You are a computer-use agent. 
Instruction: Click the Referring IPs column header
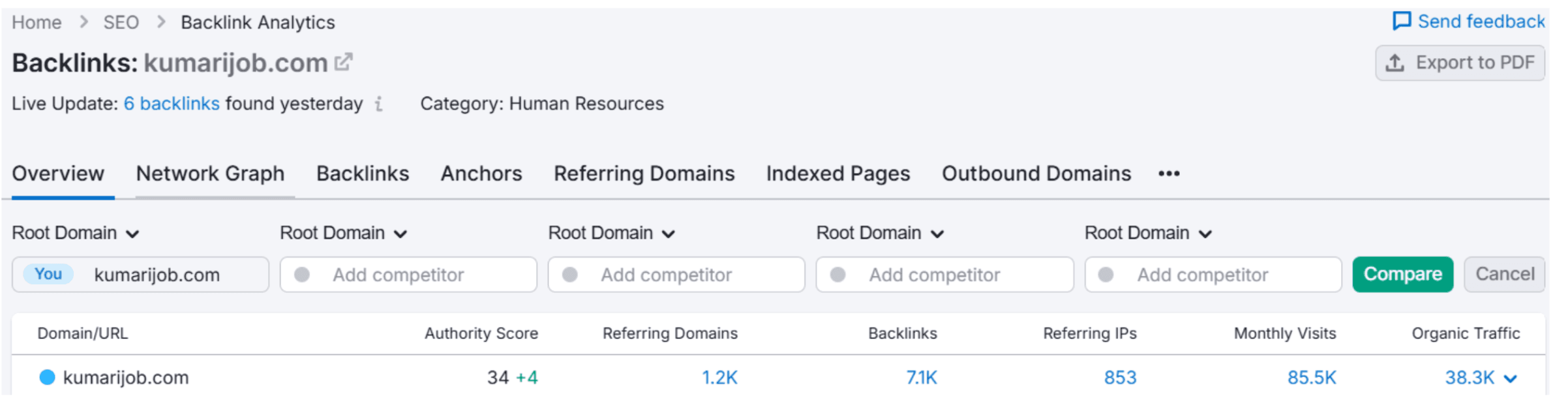tap(1090, 333)
